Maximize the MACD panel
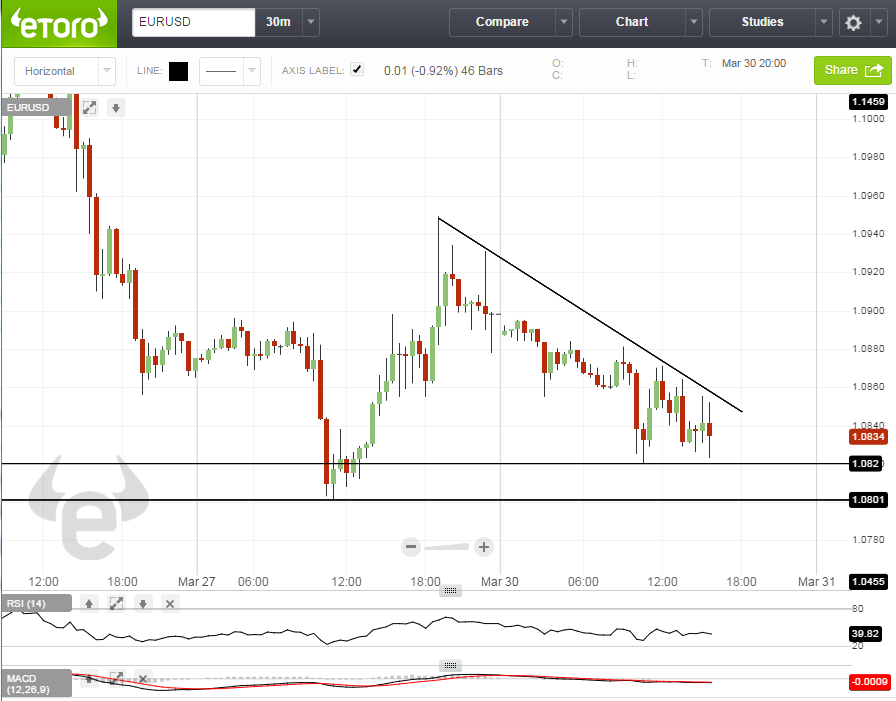 (x=116, y=679)
